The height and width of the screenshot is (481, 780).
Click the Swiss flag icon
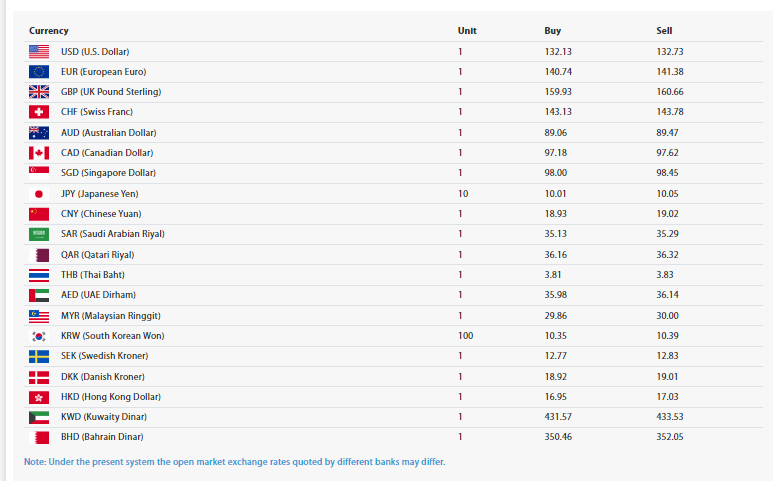coord(39,112)
